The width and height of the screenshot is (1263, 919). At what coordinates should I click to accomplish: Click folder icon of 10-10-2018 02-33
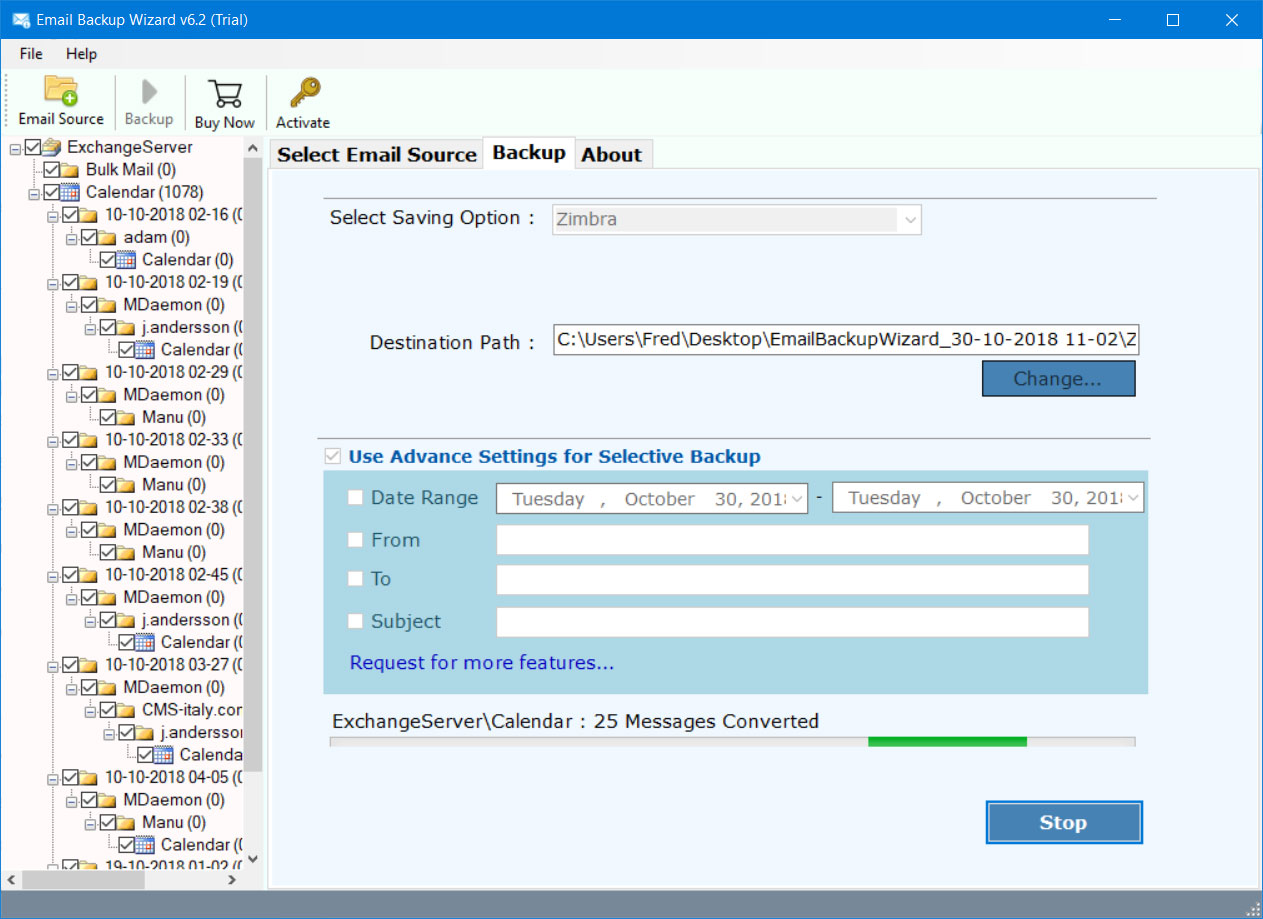pos(89,440)
